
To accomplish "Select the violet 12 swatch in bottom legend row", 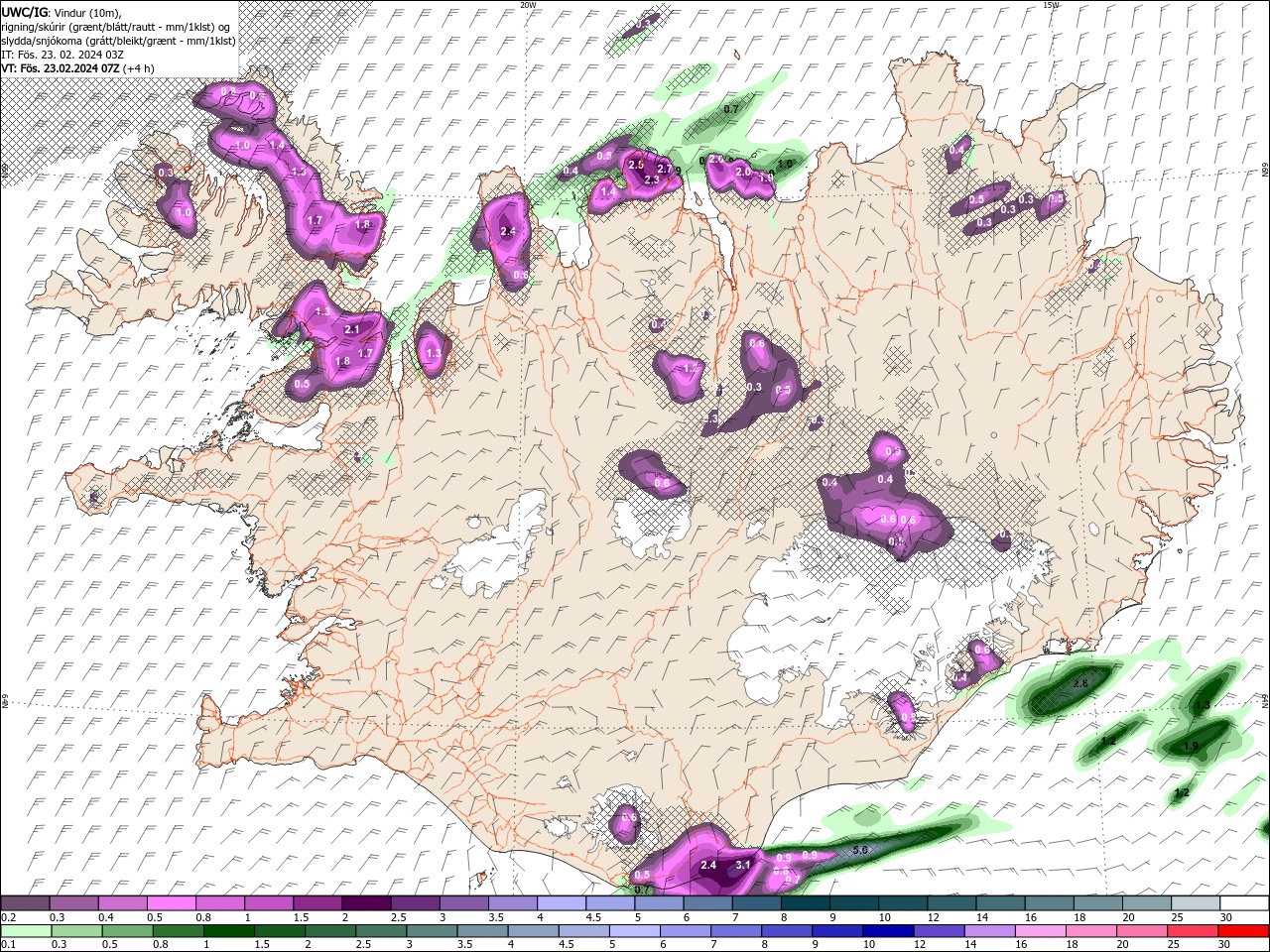I will point(939,931).
